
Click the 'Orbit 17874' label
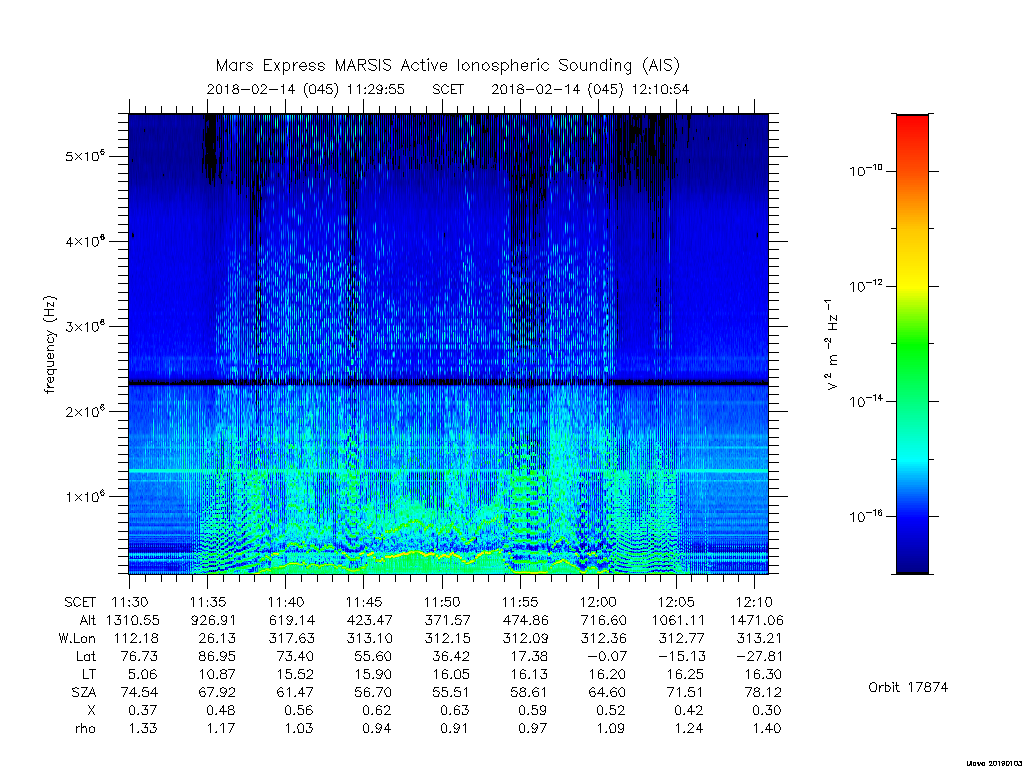click(x=908, y=687)
